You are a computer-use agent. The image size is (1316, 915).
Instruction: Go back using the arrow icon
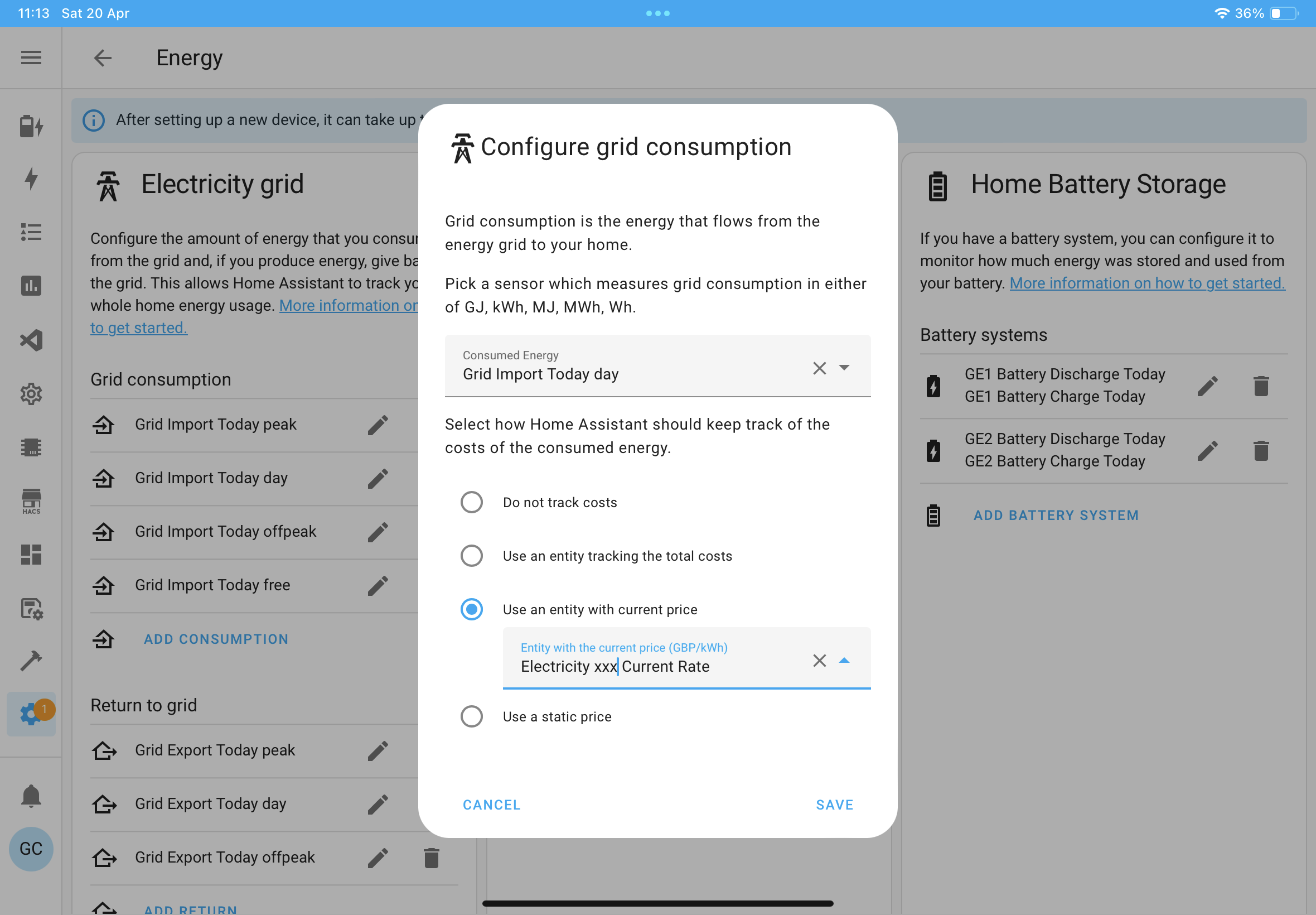(x=103, y=57)
